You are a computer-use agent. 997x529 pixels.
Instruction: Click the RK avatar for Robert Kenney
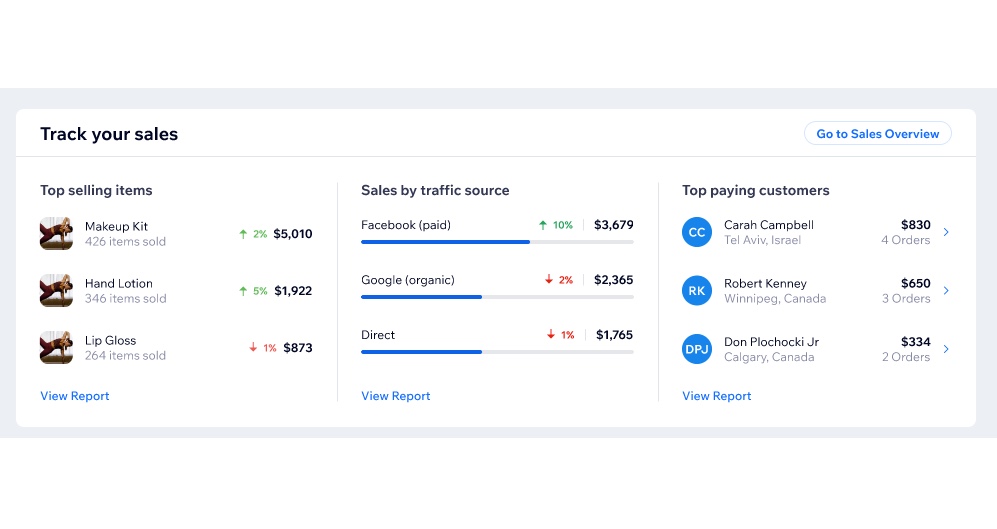pos(697,291)
